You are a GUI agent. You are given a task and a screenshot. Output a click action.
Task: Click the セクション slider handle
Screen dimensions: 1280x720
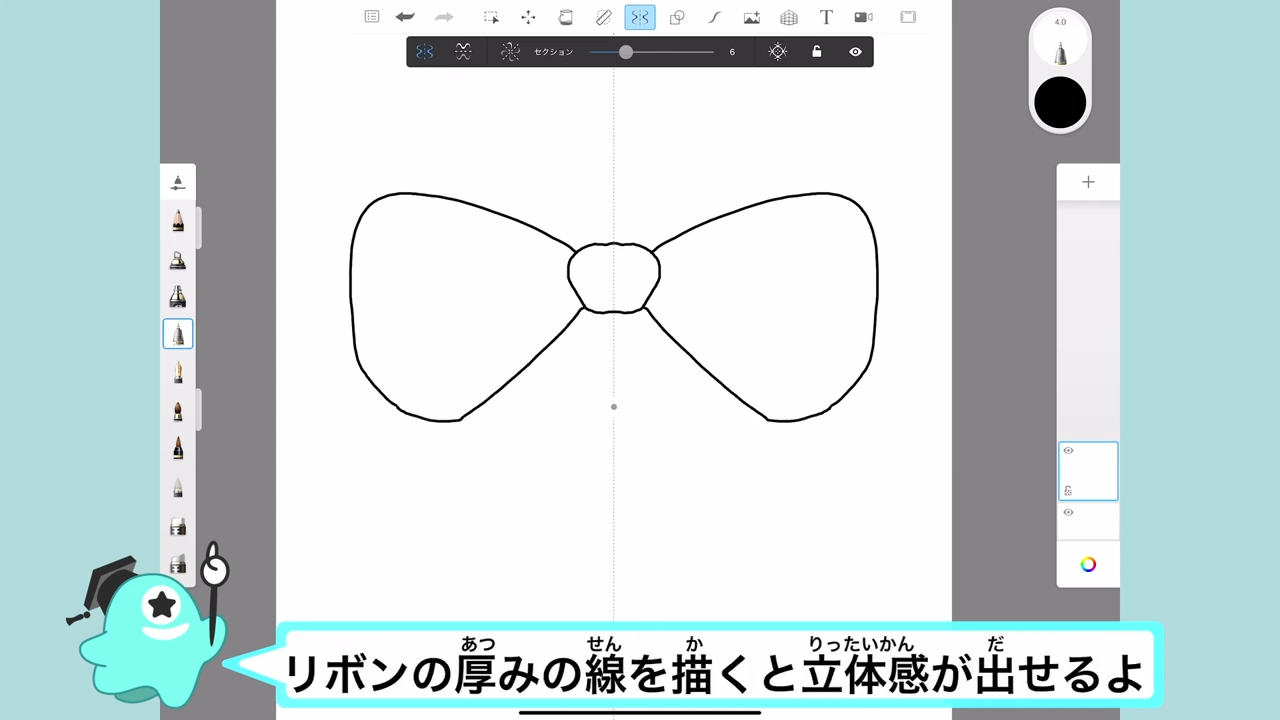[x=626, y=52]
